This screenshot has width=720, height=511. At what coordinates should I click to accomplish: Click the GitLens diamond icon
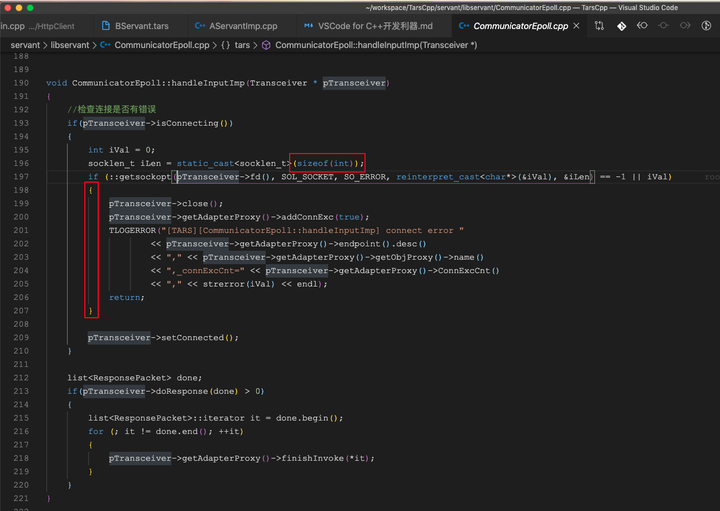coord(621,26)
